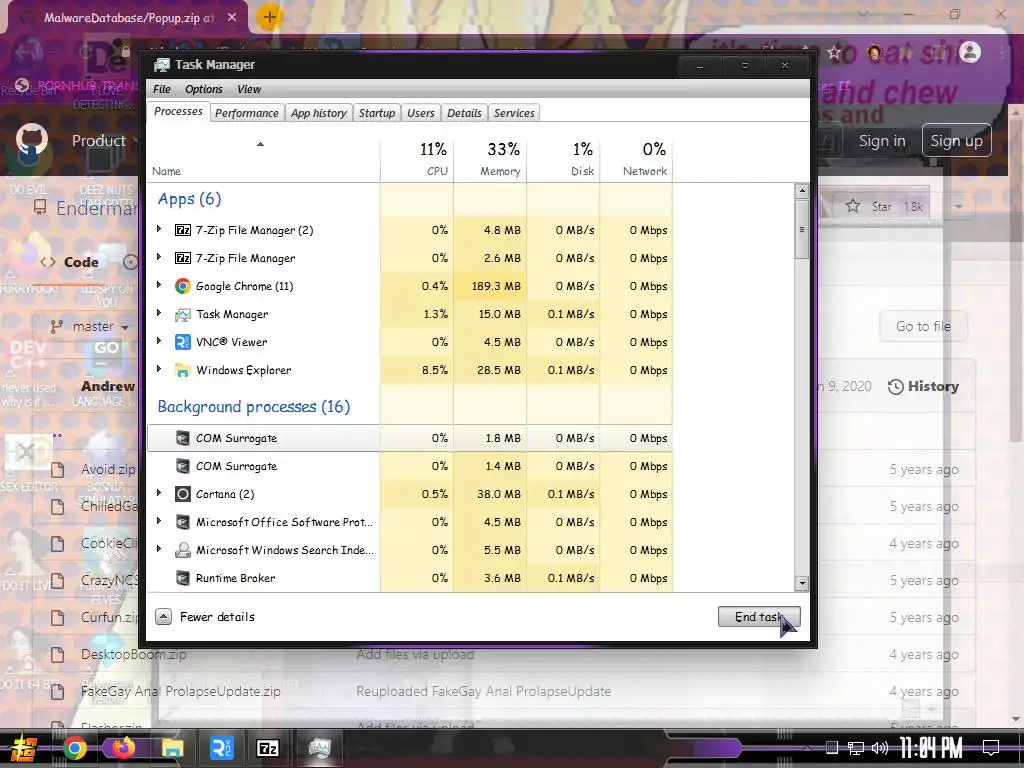Viewport: 1024px width, 768px height.
Task: Click the End task button
Action: (758, 616)
